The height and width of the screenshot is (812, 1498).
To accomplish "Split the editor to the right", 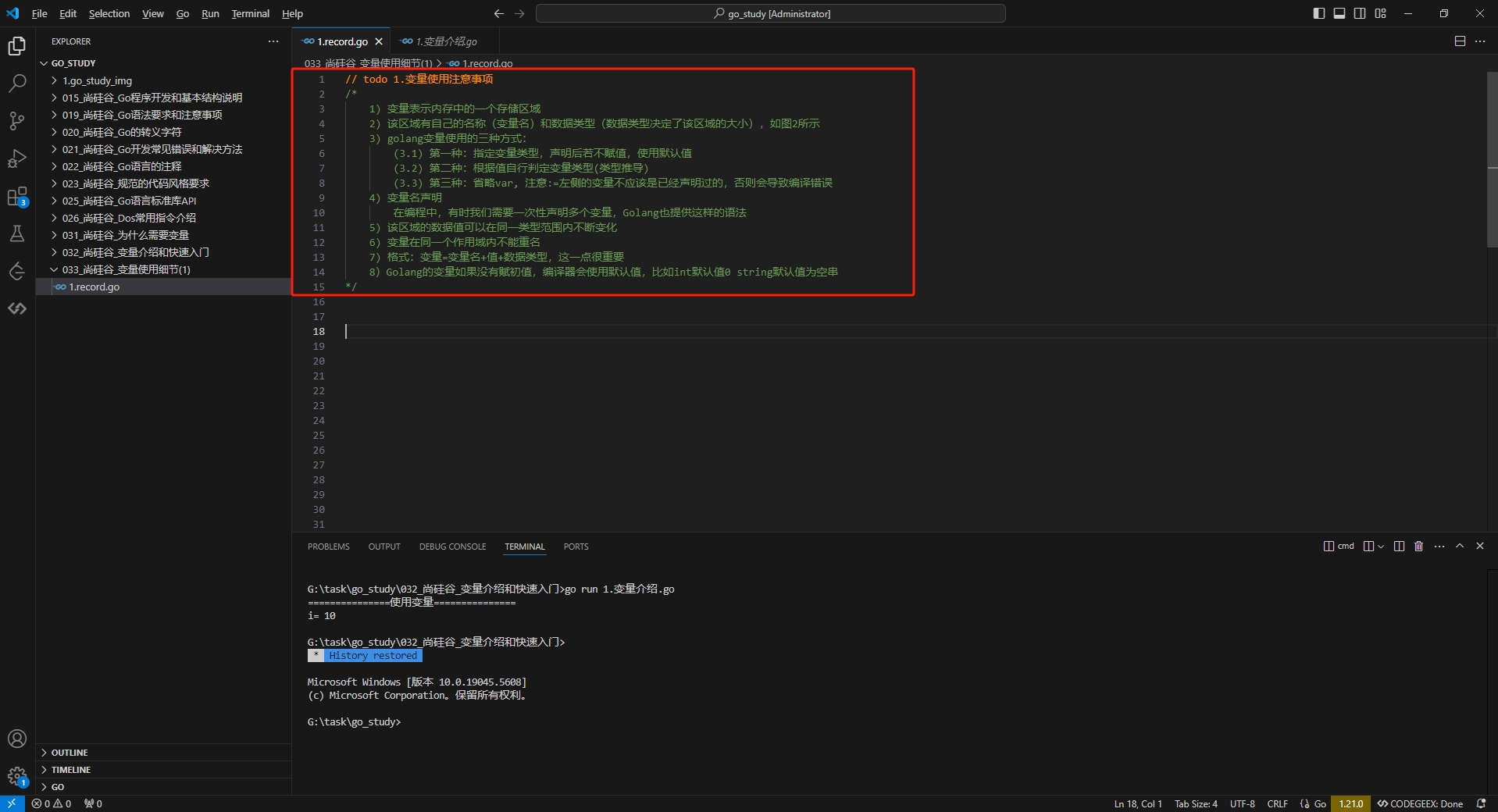I will (x=1460, y=41).
